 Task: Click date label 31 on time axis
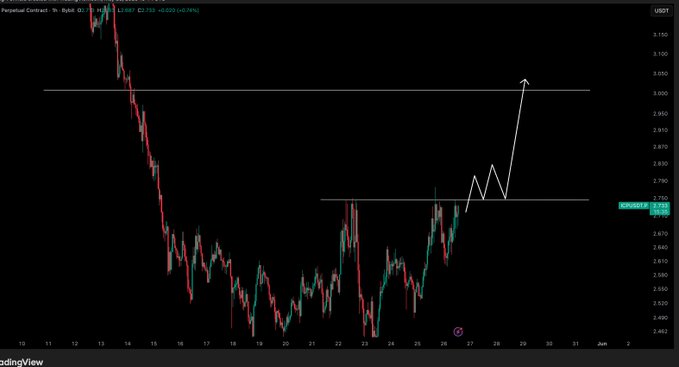tap(576, 344)
